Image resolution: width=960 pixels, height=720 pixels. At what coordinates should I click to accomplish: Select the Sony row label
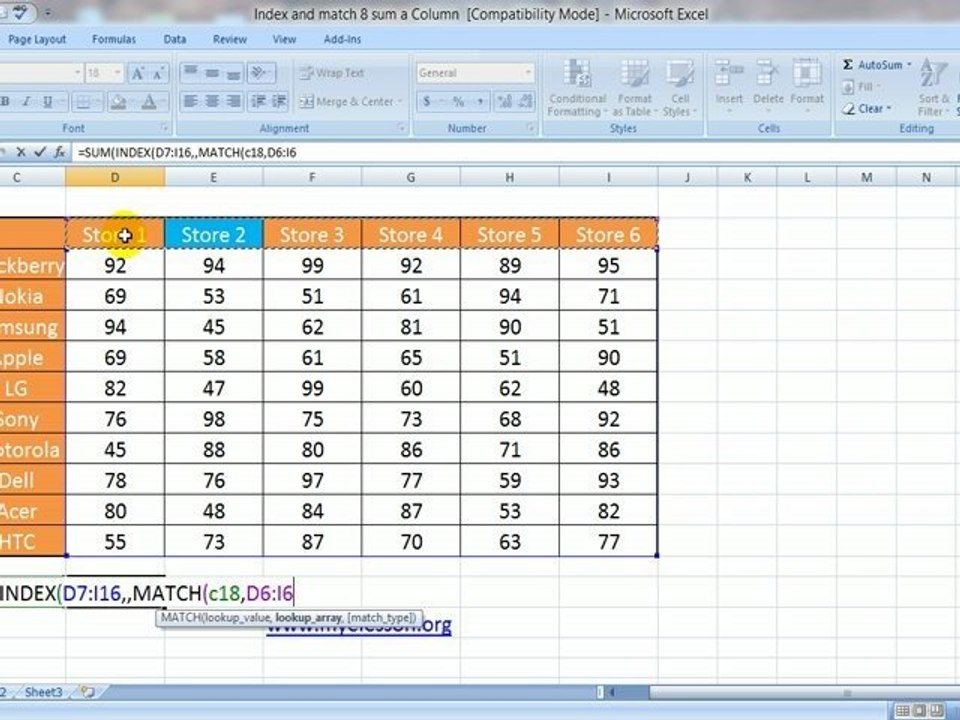[32, 419]
